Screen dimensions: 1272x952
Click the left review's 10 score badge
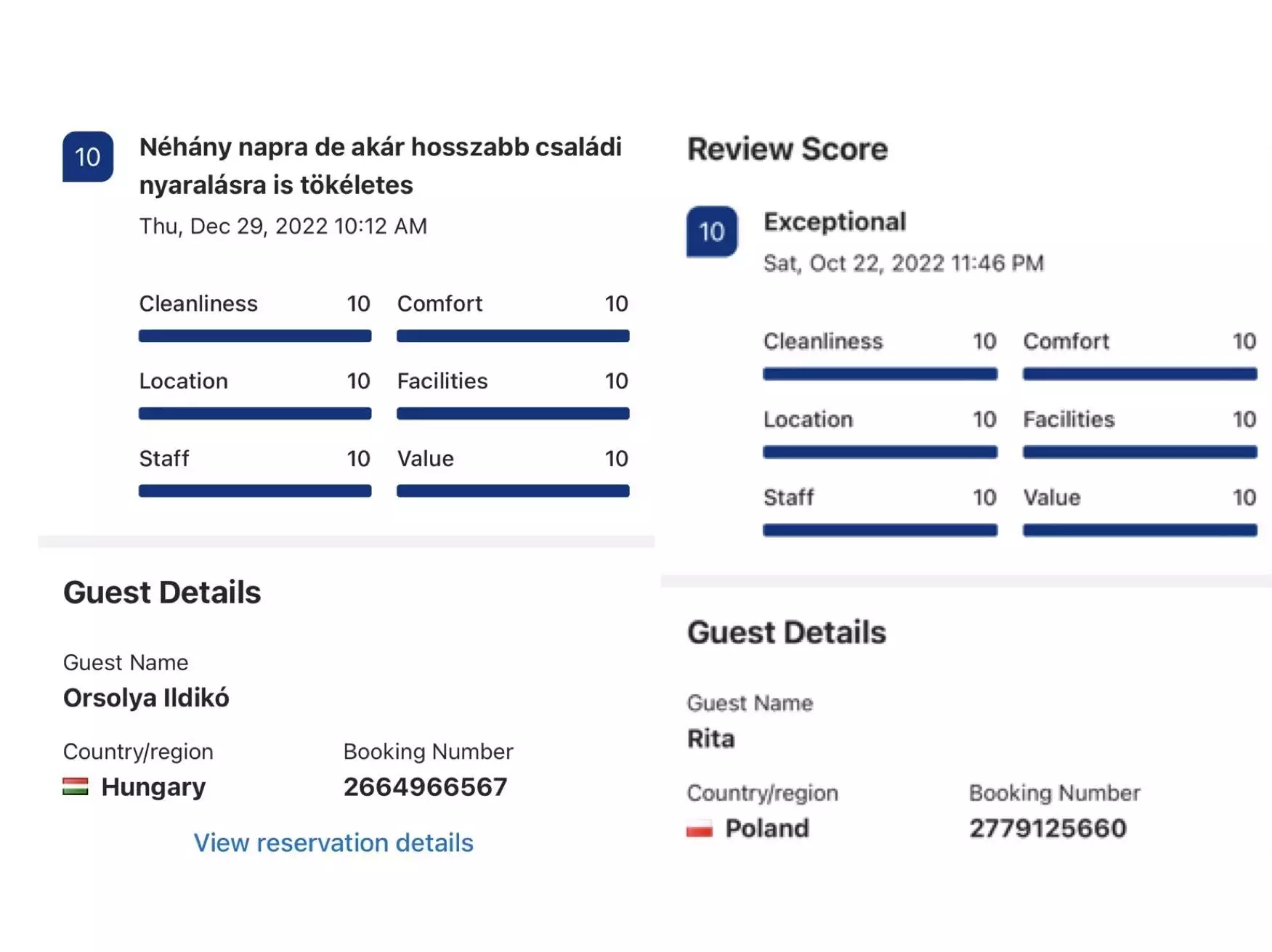[88, 157]
